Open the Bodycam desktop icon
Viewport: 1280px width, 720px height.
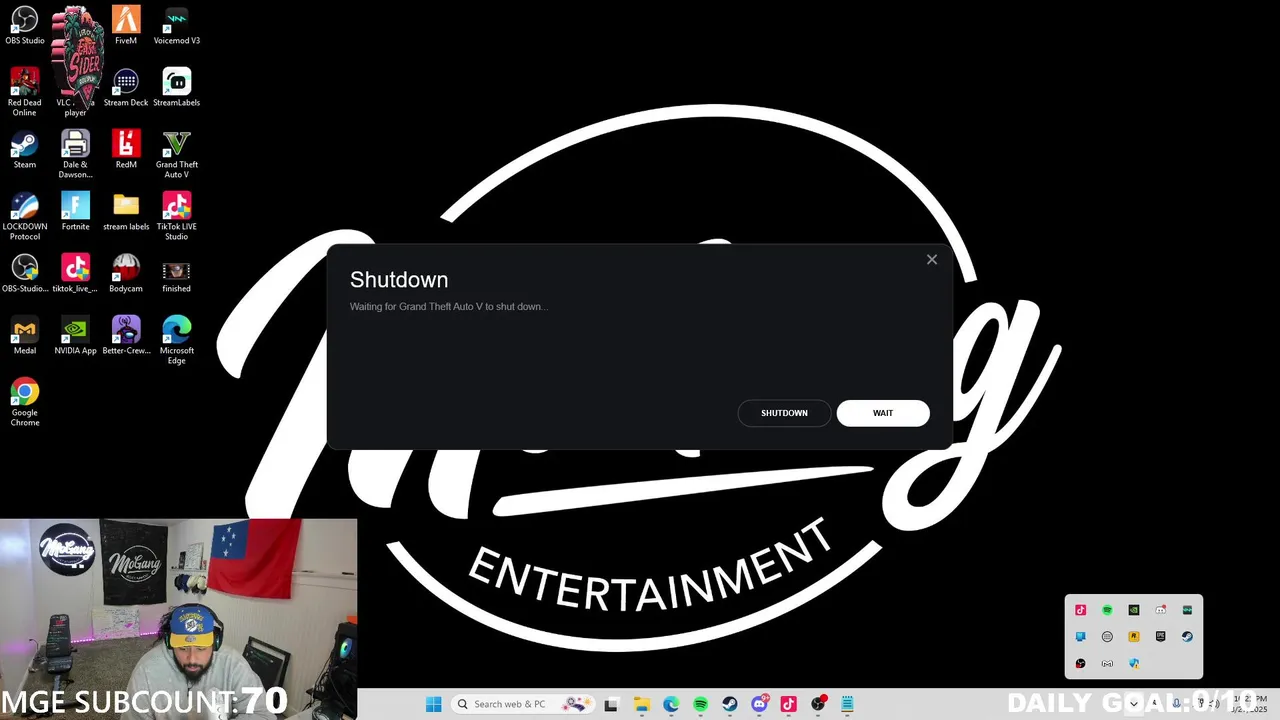[126, 274]
